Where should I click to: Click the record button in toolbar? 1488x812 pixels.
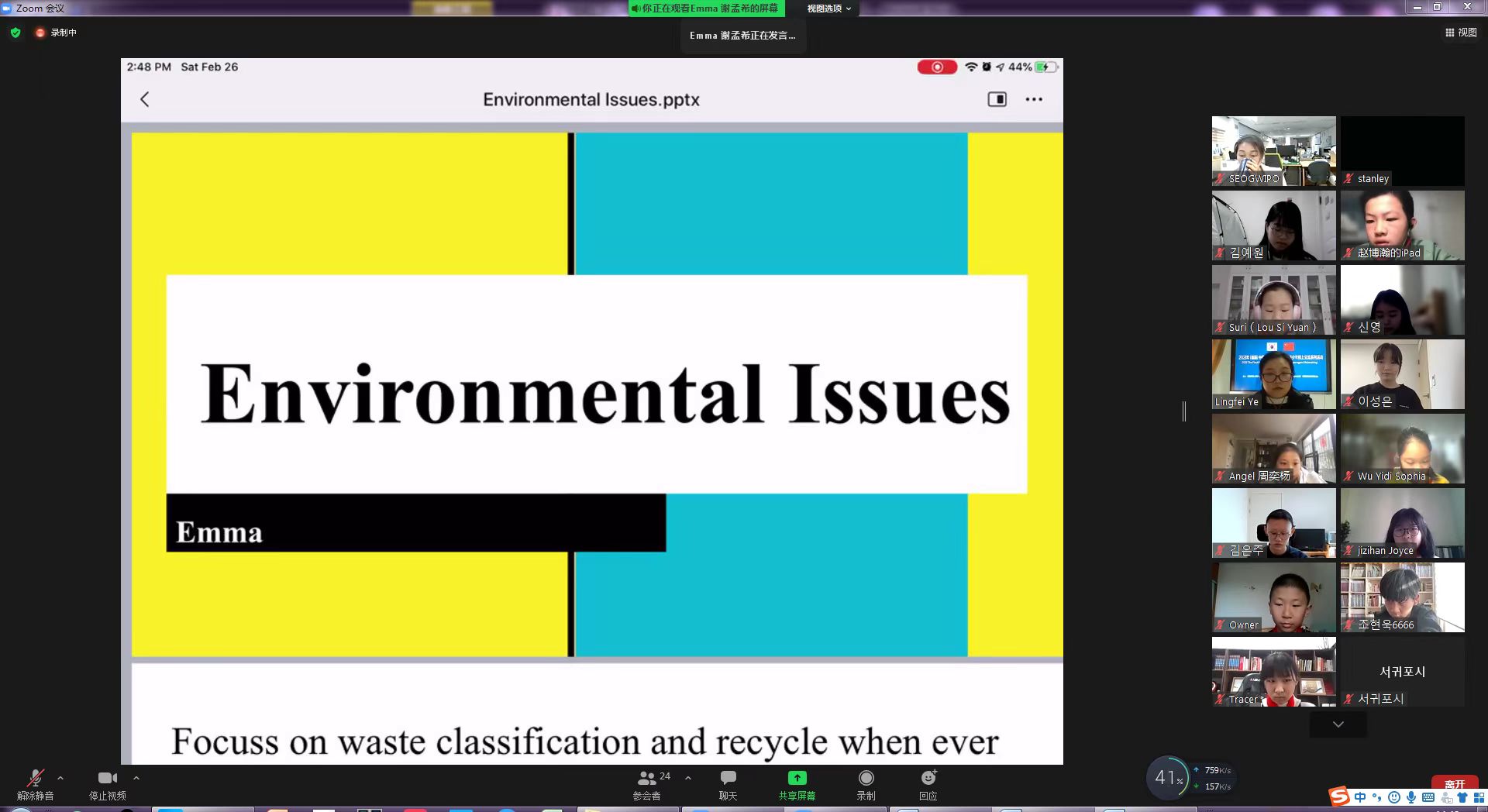coord(866,784)
